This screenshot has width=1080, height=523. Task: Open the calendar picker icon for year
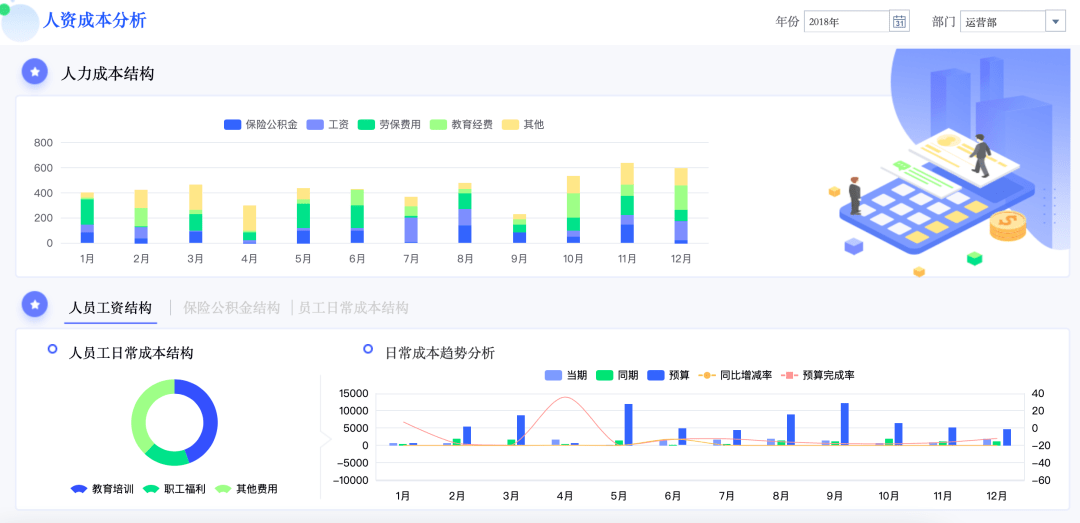[900, 21]
